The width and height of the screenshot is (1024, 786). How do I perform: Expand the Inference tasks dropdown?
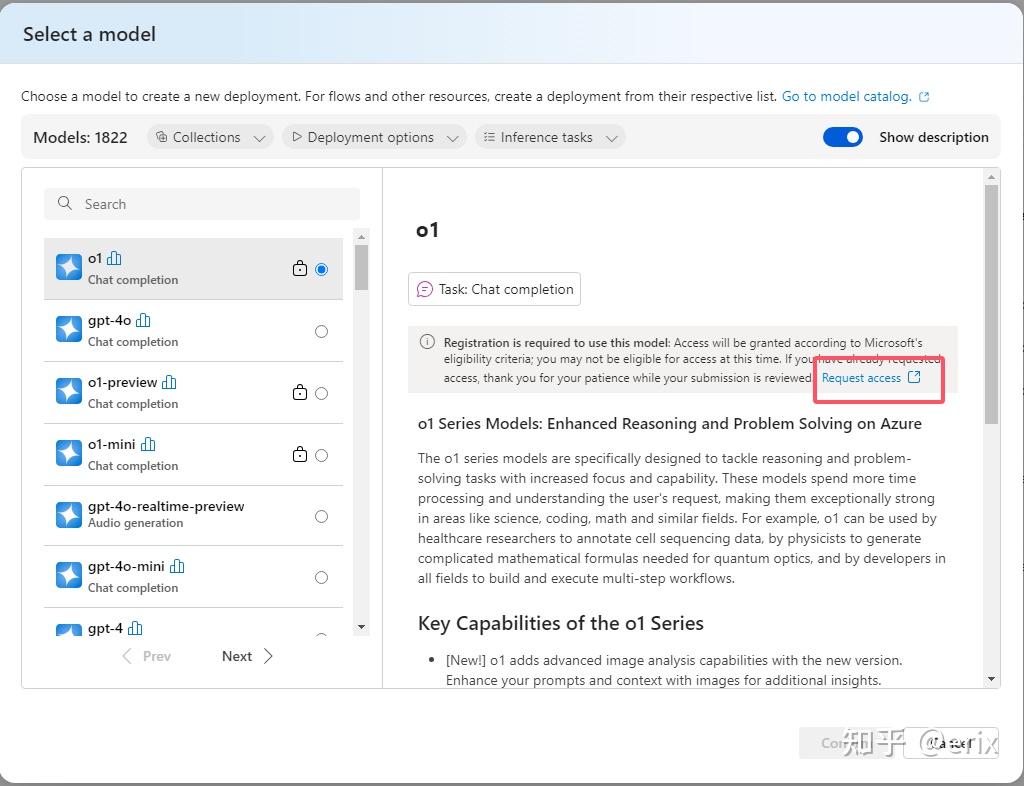coord(550,137)
